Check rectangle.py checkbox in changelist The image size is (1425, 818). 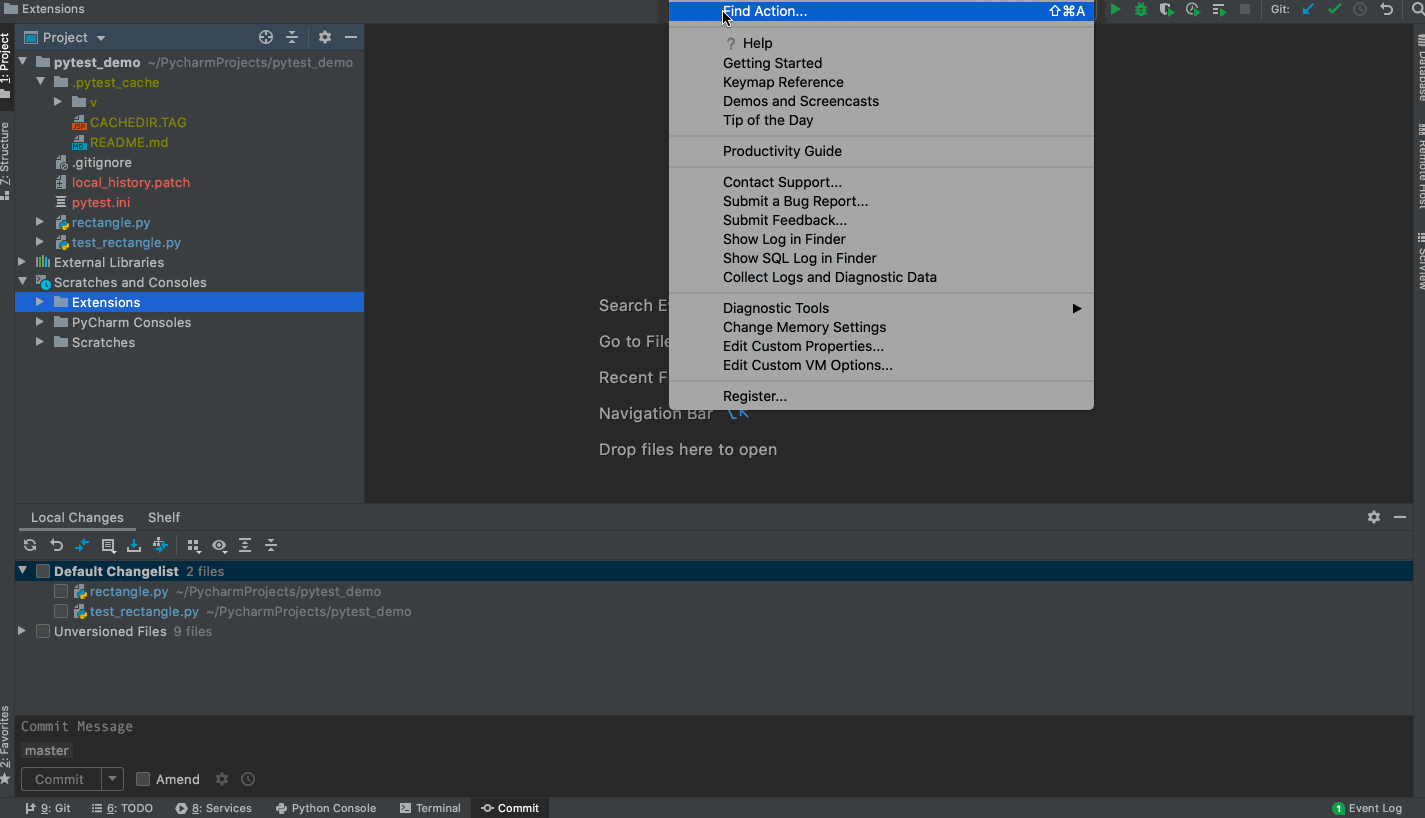[61, 591]
